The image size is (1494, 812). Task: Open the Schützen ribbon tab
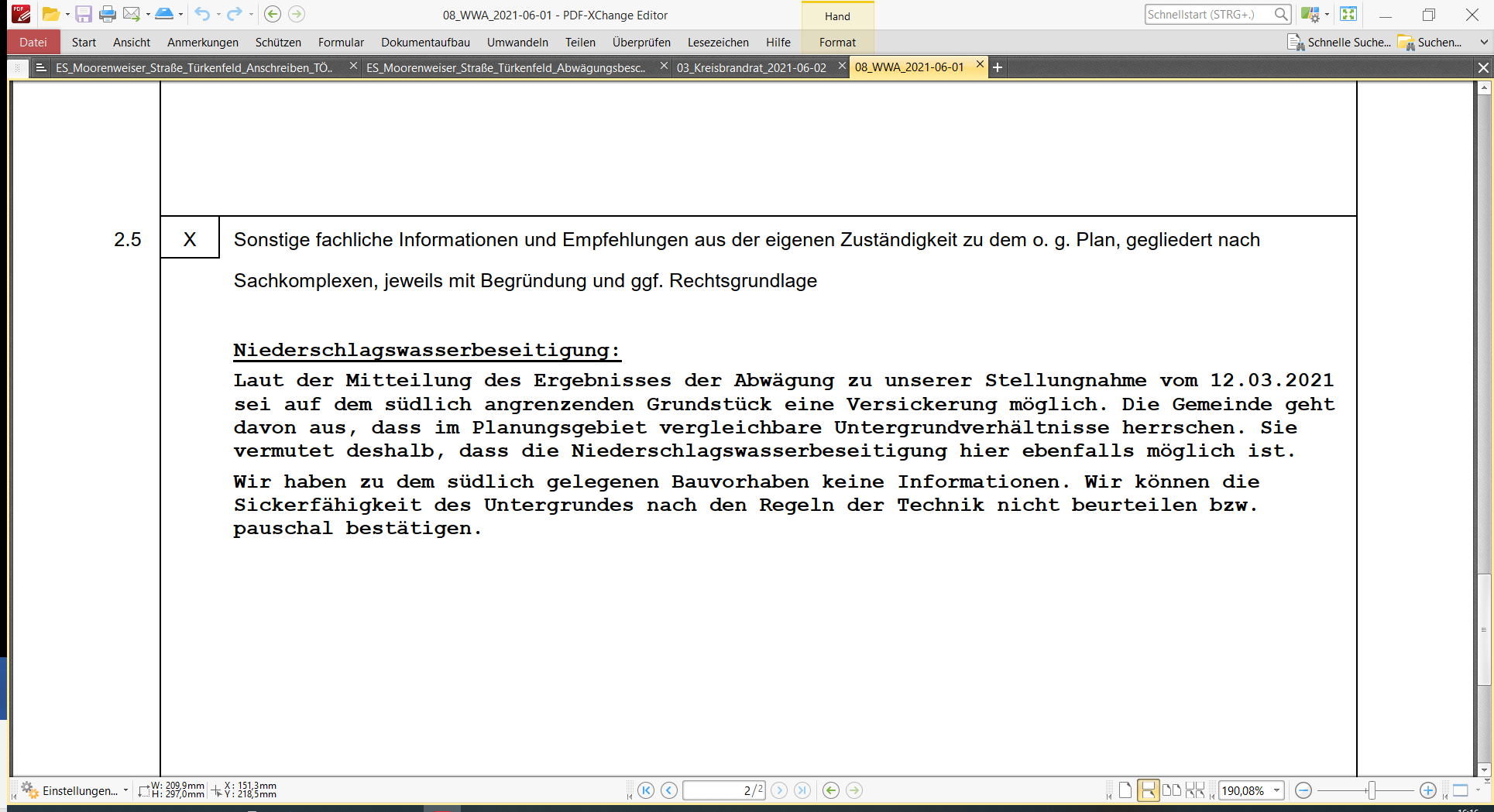pos(278,43)
